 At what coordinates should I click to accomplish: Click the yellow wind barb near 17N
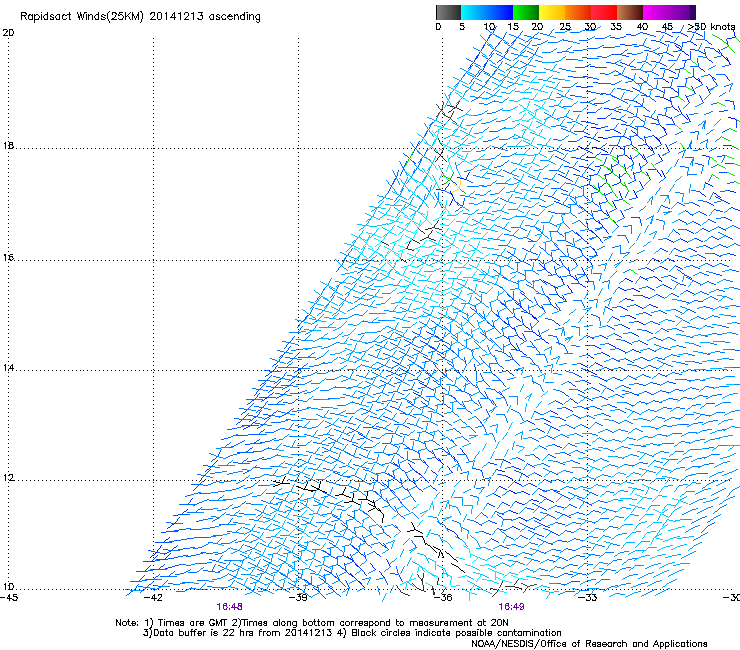[x=458, y=187]
